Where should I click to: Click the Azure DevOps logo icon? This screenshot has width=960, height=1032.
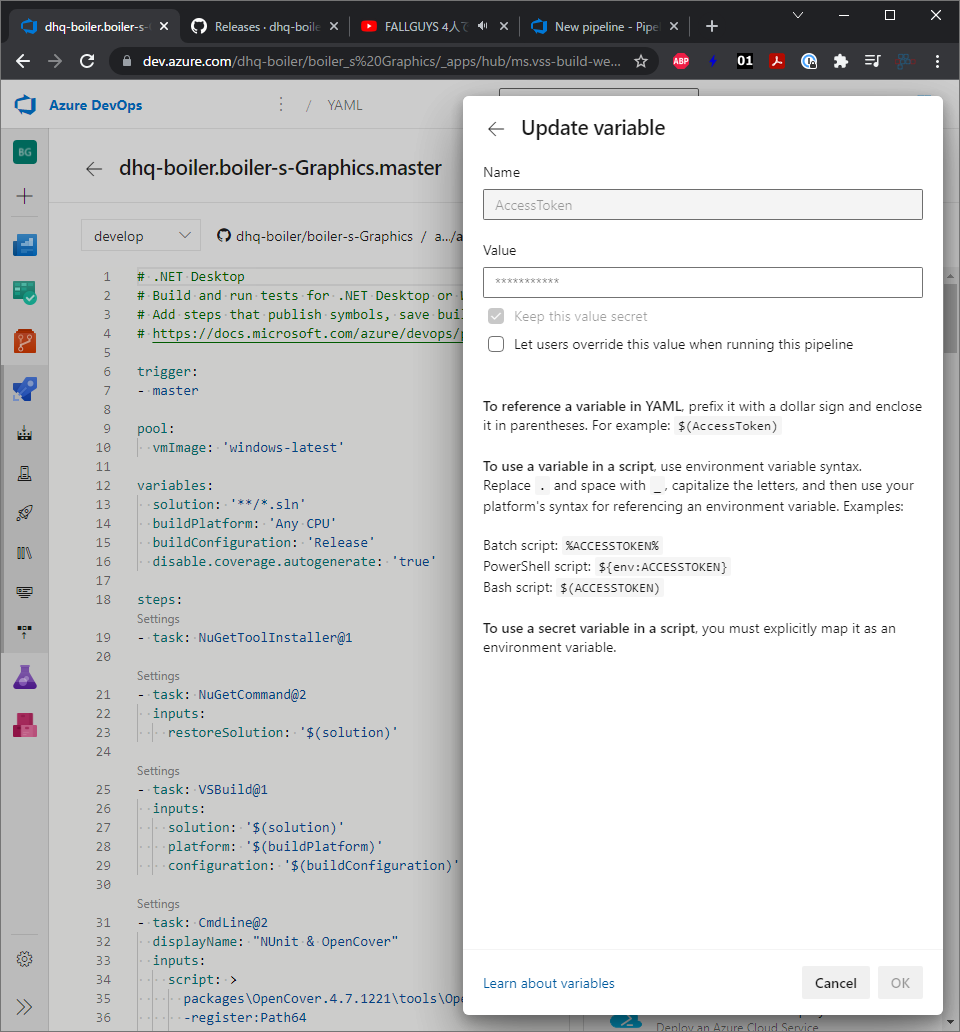tap(25, 105)
